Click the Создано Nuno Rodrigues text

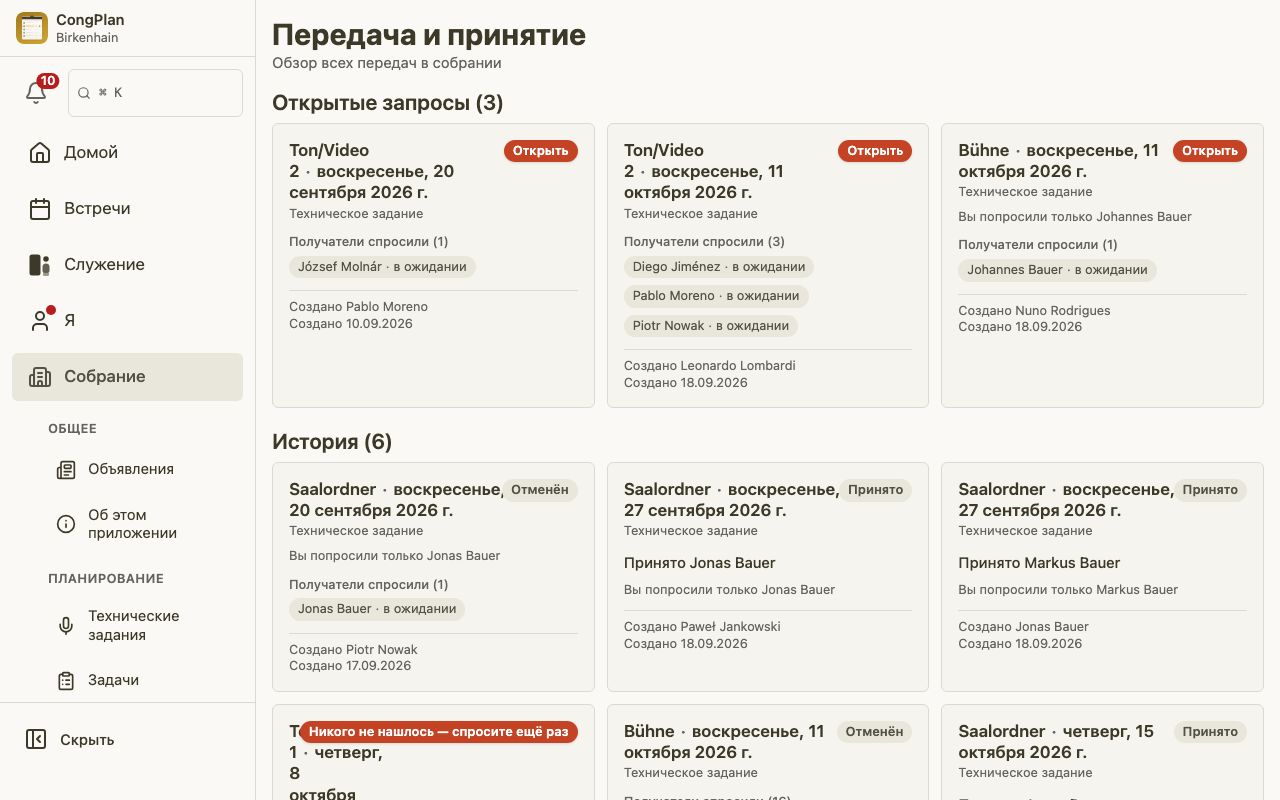click(1034, 311)
